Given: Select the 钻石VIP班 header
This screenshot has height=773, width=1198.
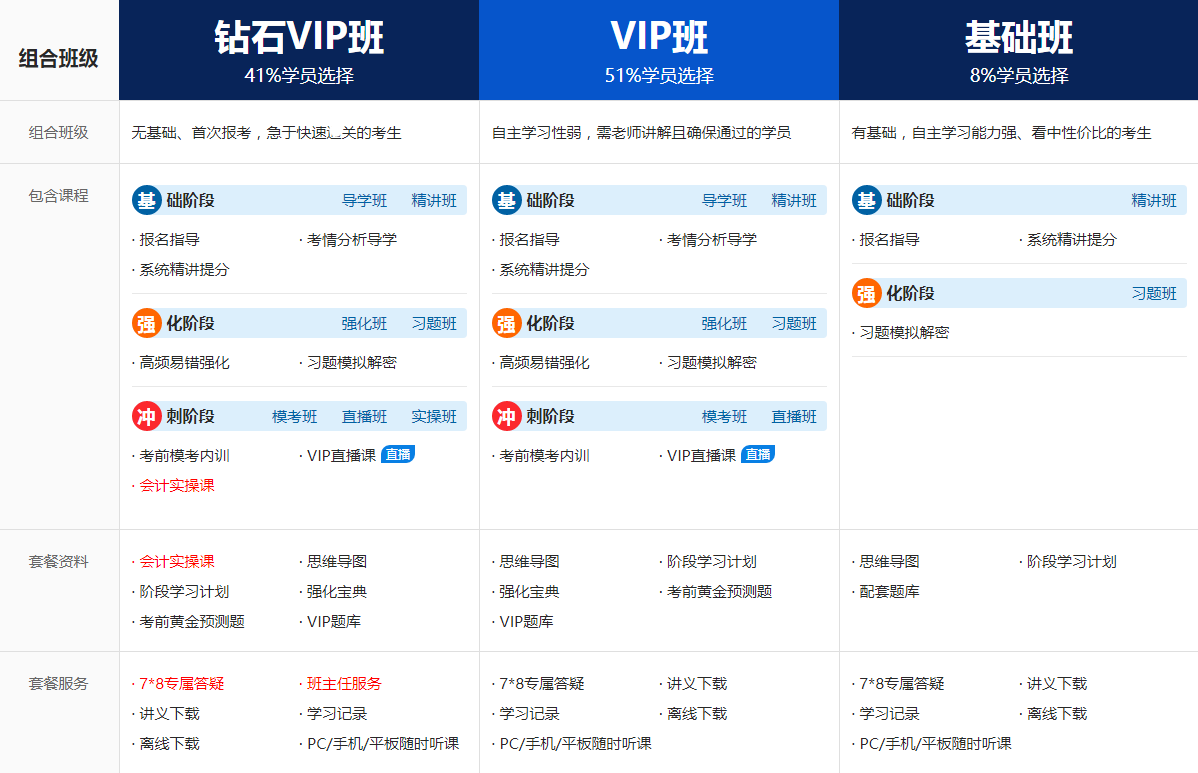Looking at the screenshot, I should [299, 50].
